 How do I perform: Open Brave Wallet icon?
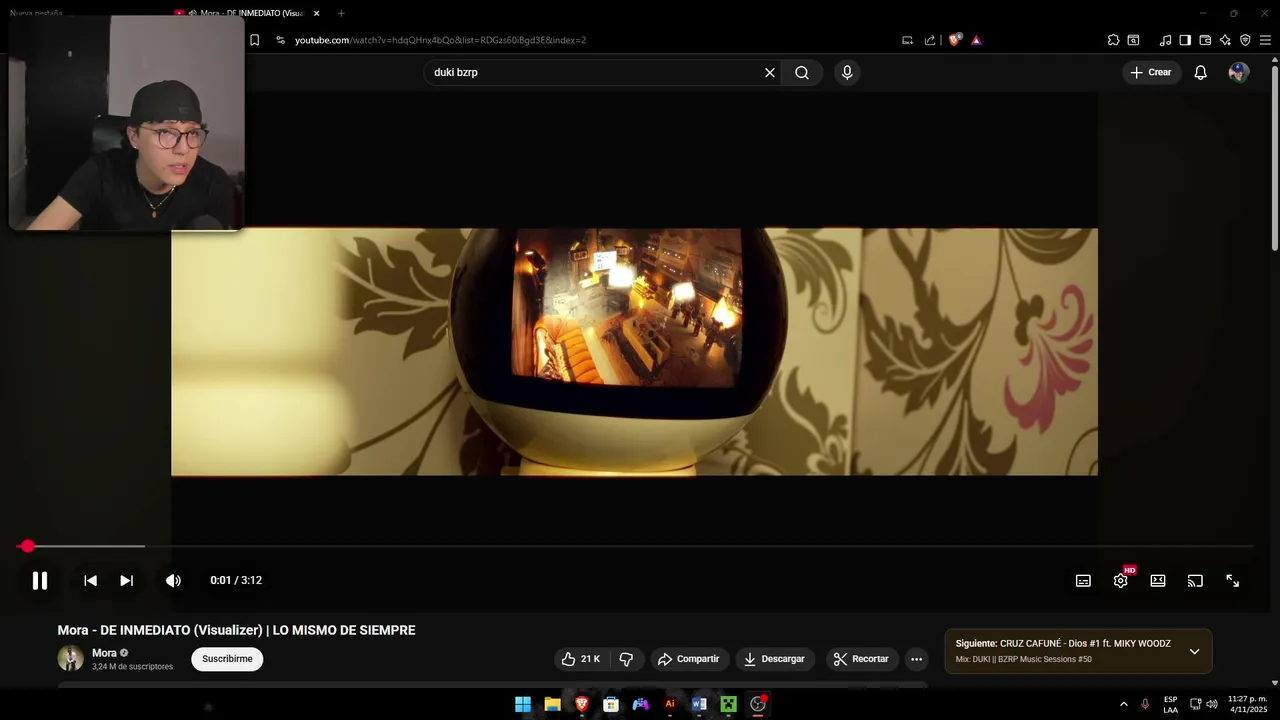(1205, 40)
